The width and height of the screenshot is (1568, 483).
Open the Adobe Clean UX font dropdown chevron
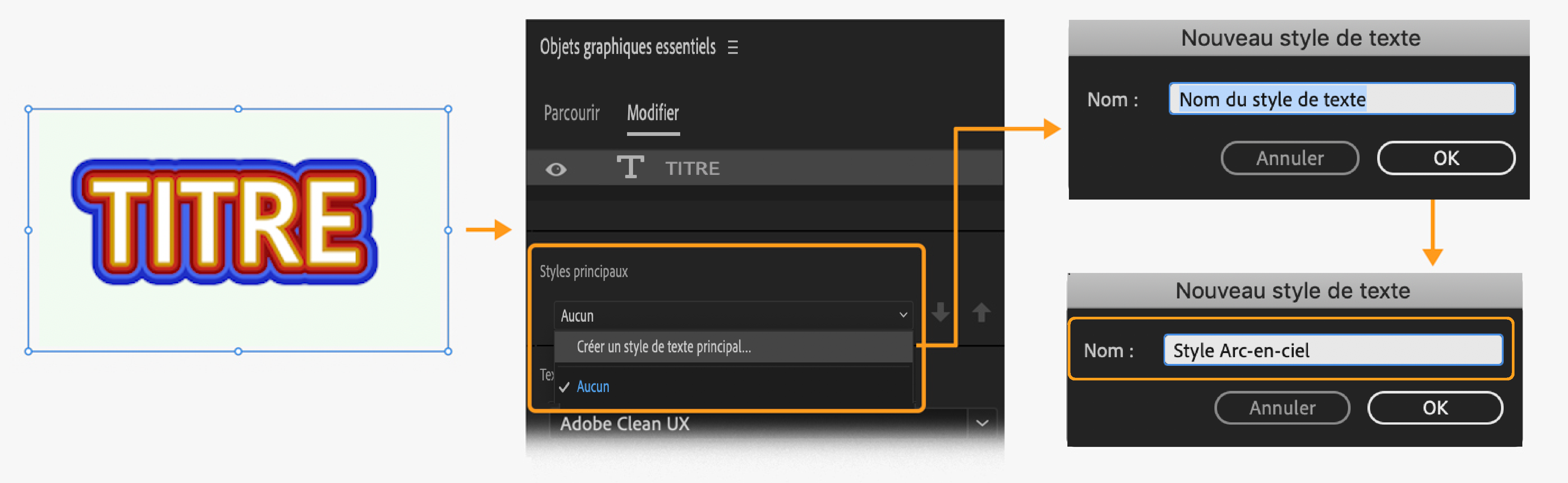[x=982, y=423]
